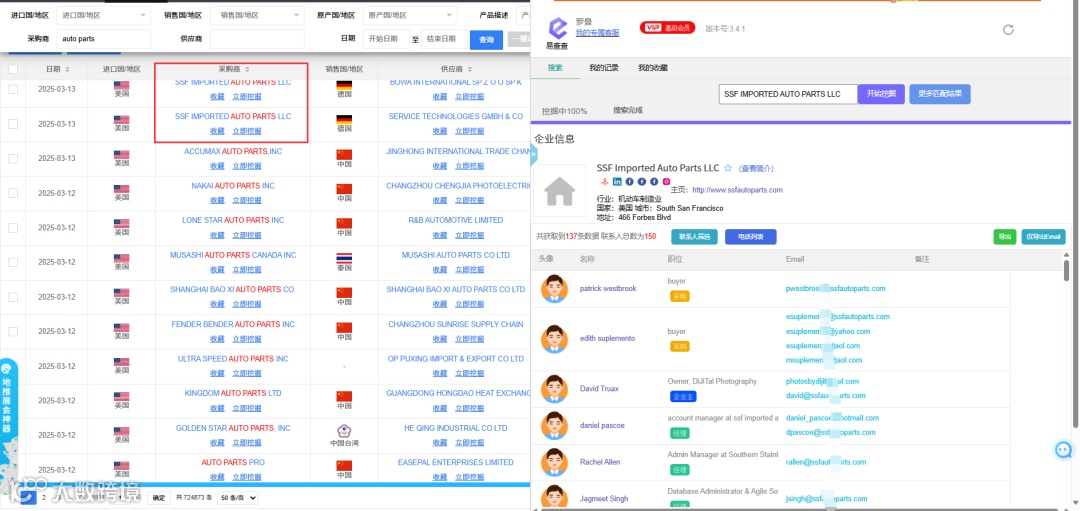Click the green 导出 button
Screen dimensions: 1080x511
pyautogui.click(x=1005, y=237)
